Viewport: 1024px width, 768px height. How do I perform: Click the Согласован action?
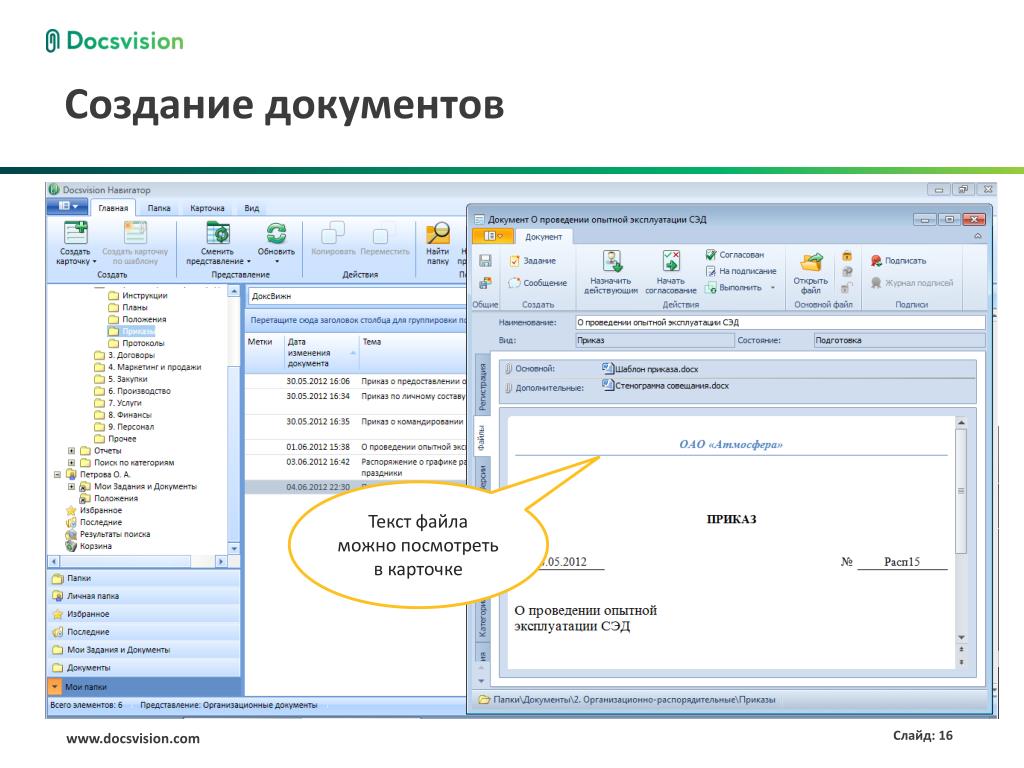point(735,255)
